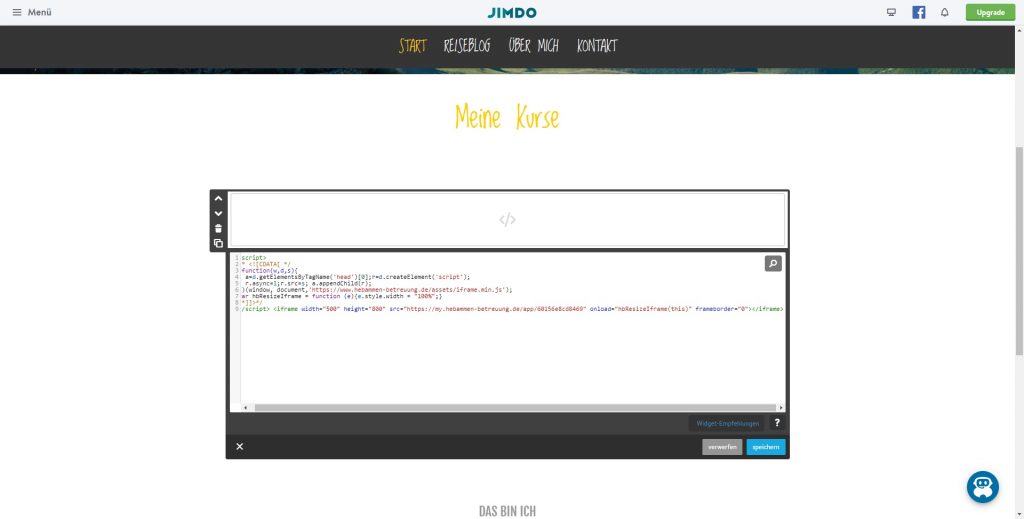Click the green Upgrade button
The width and height of the screenshot is (1024, 519).
tap(990, 13)
